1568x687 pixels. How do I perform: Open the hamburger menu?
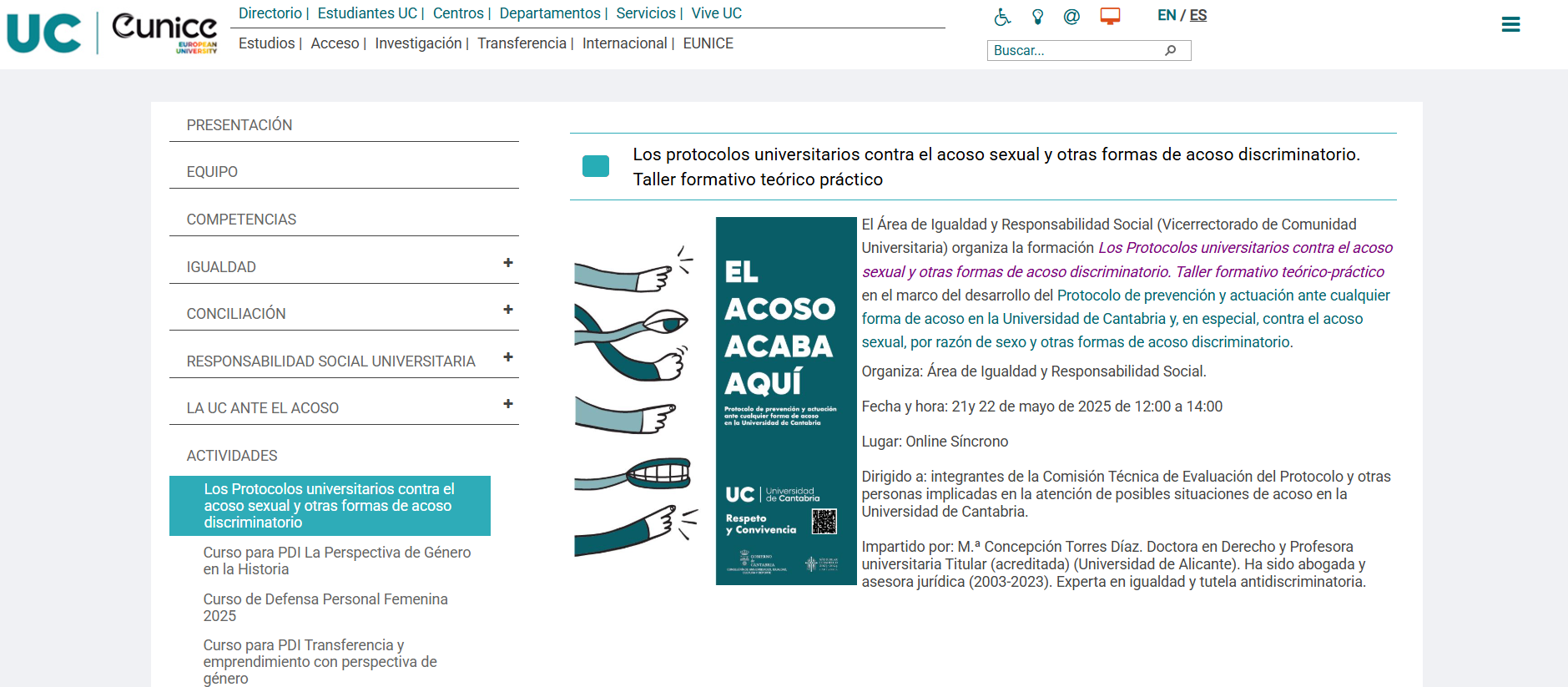pyautogui.click(x=1510, y=25)
